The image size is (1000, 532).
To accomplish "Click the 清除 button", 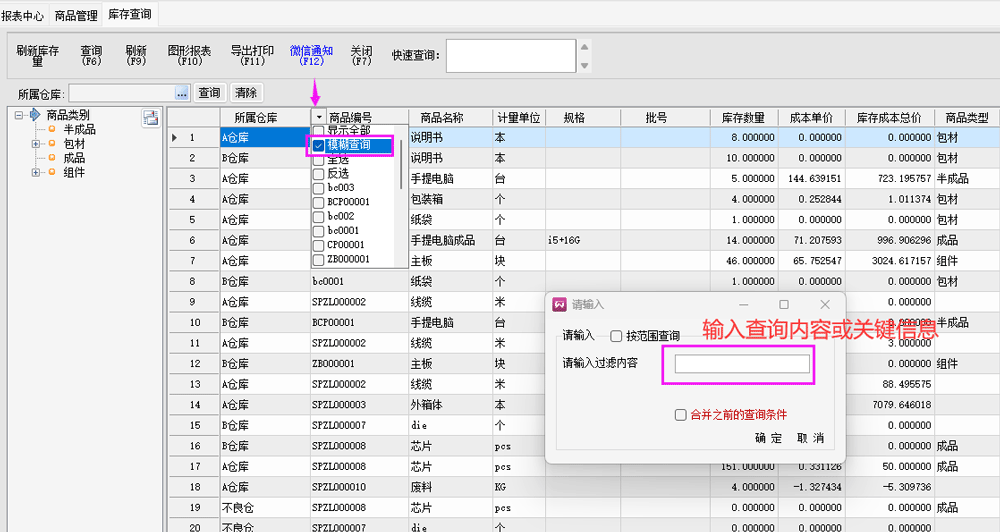I will pyautogui.click(x=246, y=92).
